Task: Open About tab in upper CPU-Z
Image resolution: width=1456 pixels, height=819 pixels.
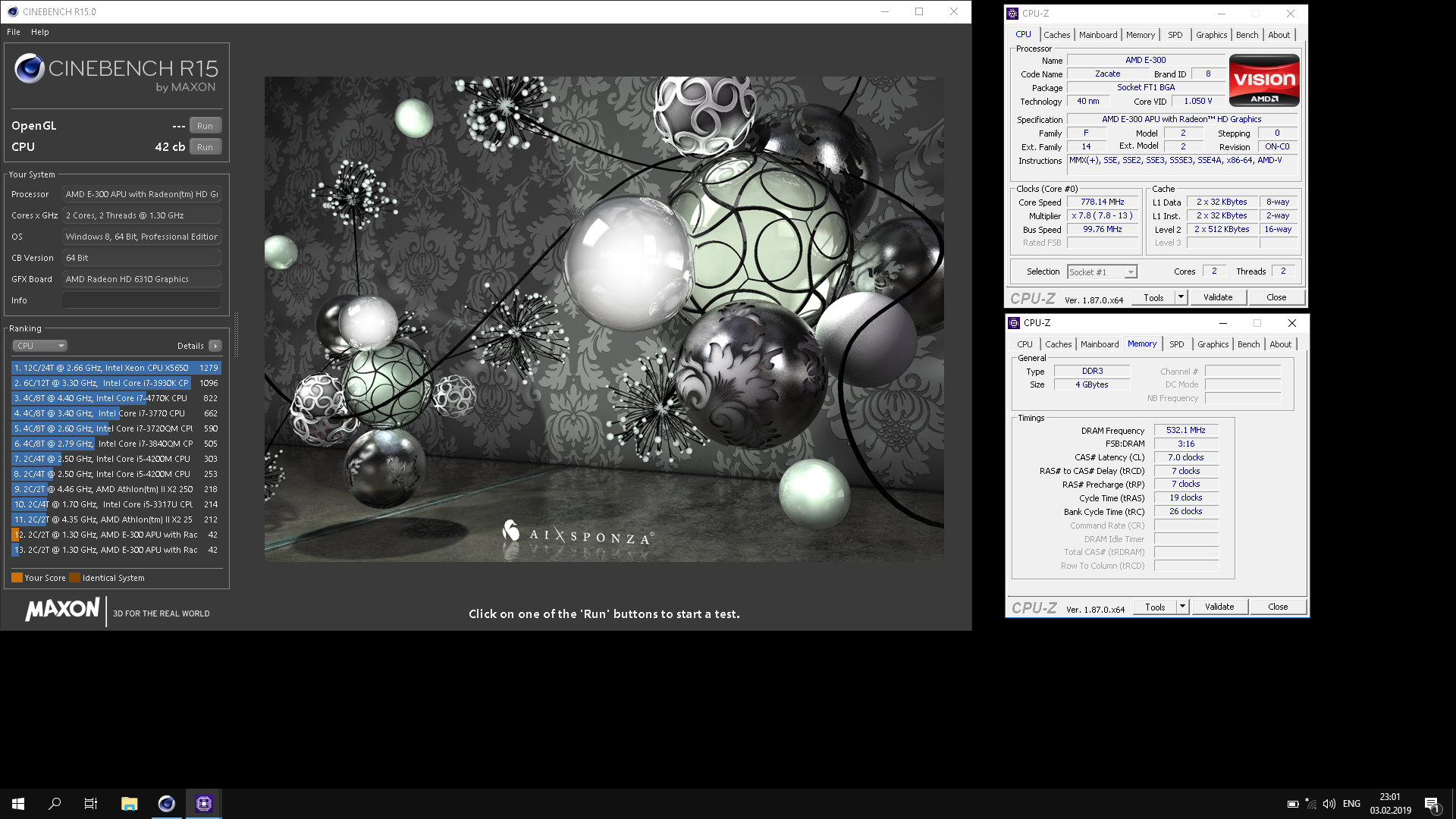Action: coord(1279,35)
